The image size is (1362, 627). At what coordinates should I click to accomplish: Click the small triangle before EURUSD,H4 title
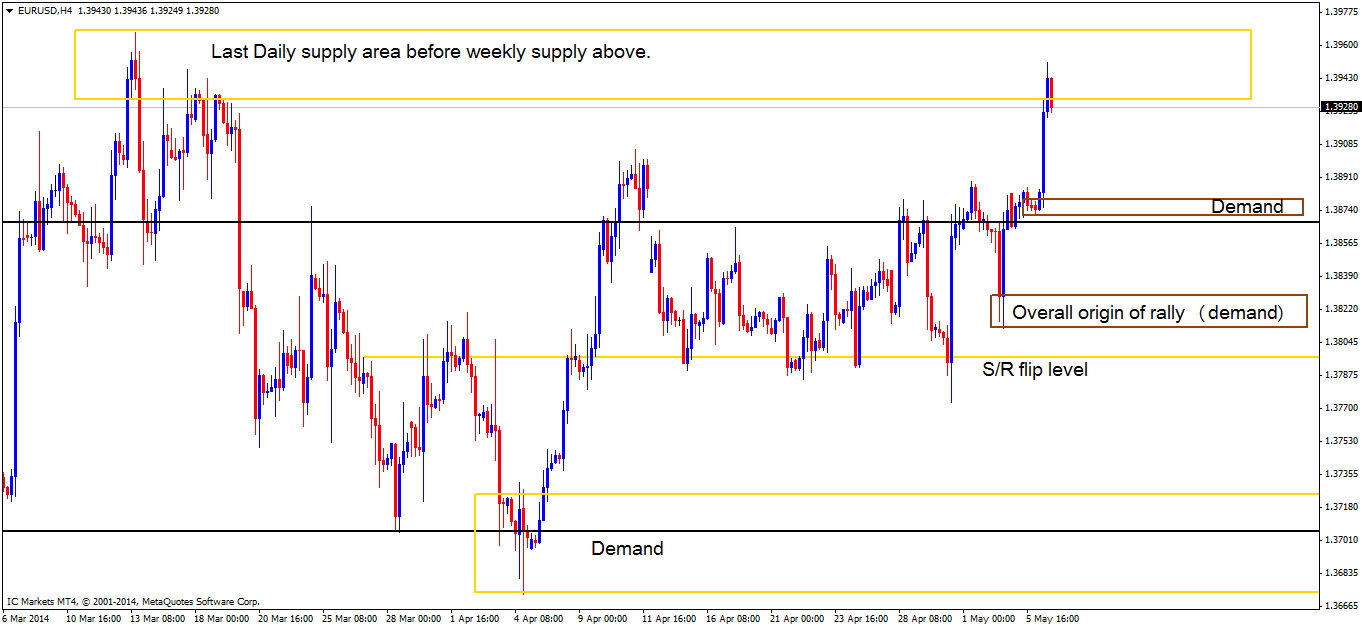tap(9, 9)
